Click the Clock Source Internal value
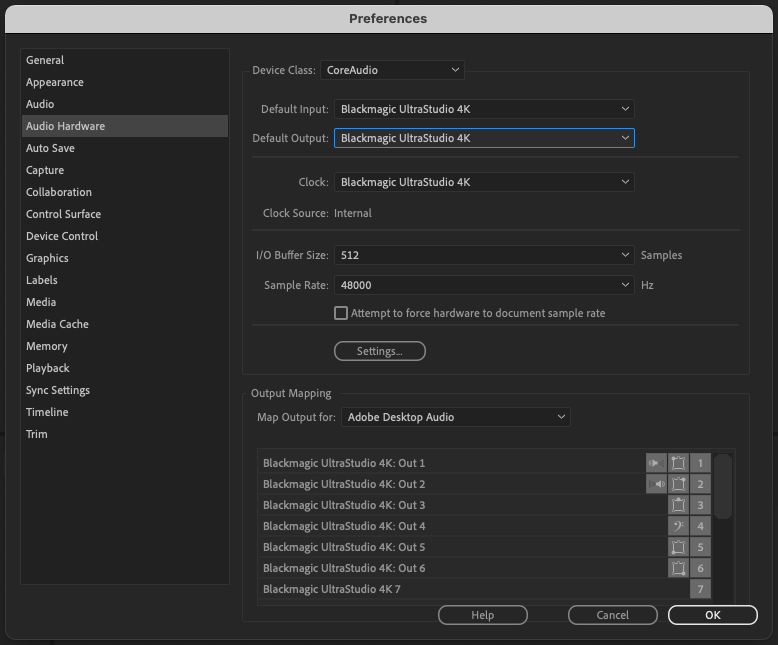The height and width of the screenshot is (645, 778). click(353, 213)
